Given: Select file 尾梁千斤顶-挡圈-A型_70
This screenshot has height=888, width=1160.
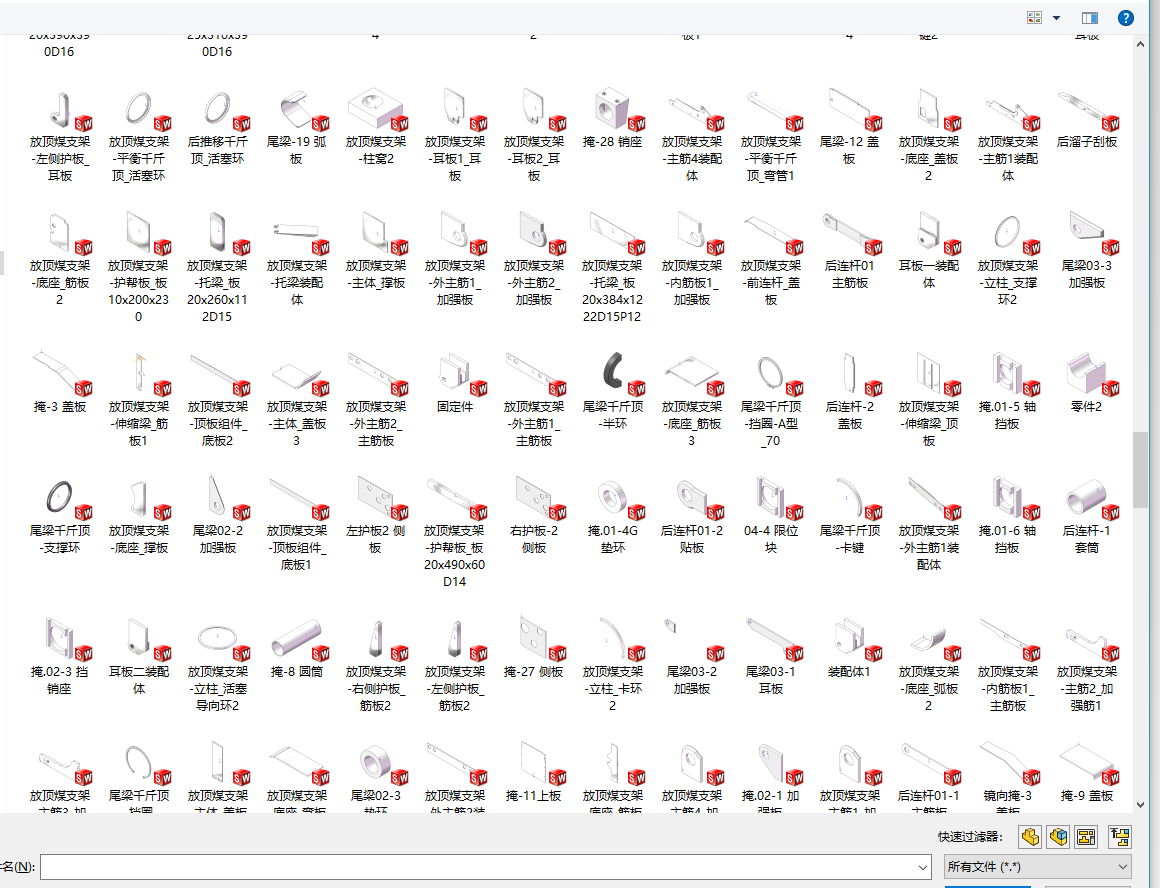Looking at the screenshot, I should tap(771, 400).
